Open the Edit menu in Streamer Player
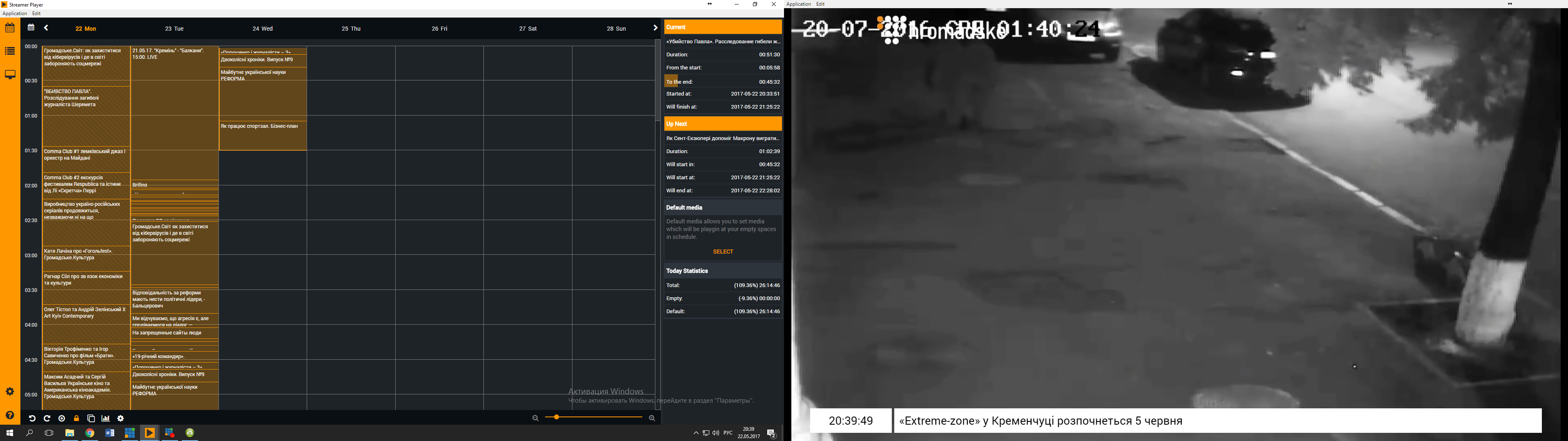The height and width of the screenshot is (441, 1568). (x=36, y=13)
